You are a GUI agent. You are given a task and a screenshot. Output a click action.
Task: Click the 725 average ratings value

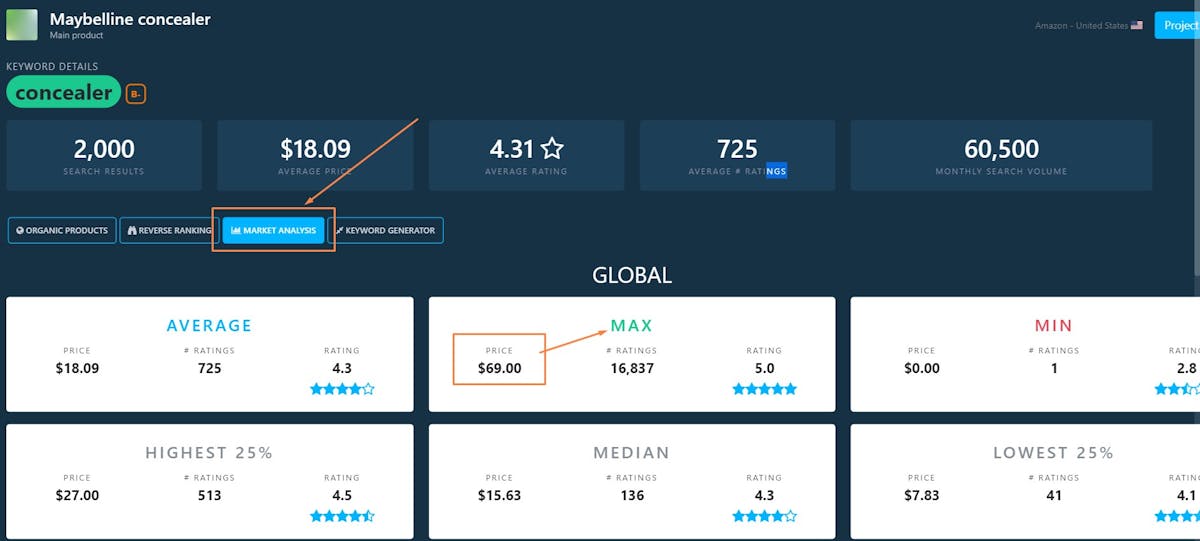tap(737, 149)
